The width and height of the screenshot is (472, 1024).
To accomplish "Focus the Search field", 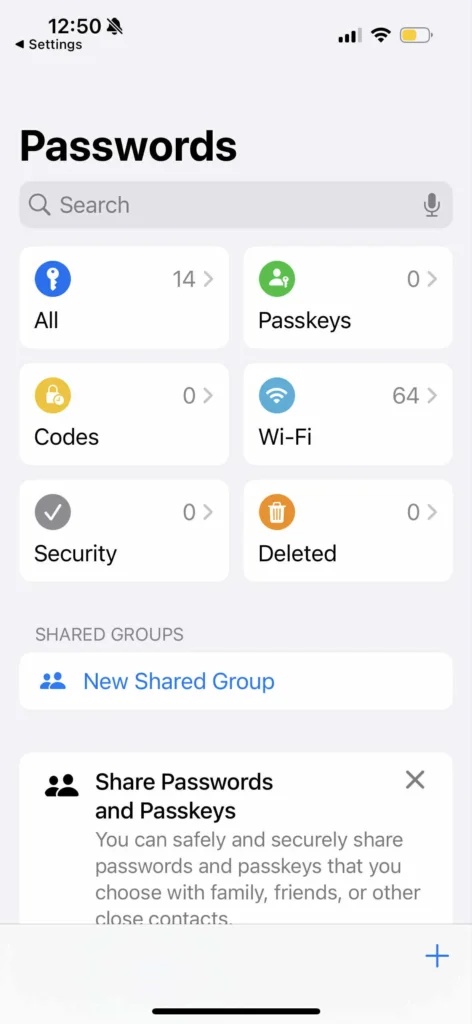I will coord(236,205).
